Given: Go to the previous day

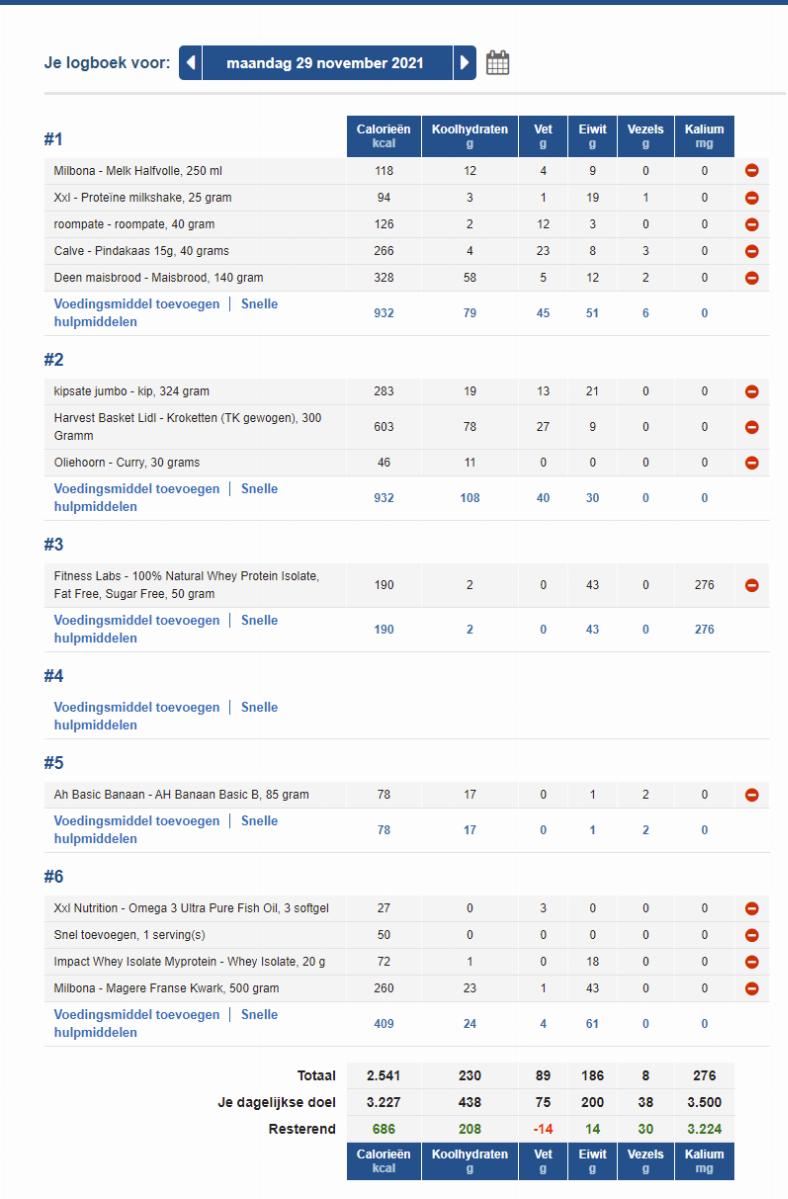Looking at the screenshot, I should click(191, 63).
